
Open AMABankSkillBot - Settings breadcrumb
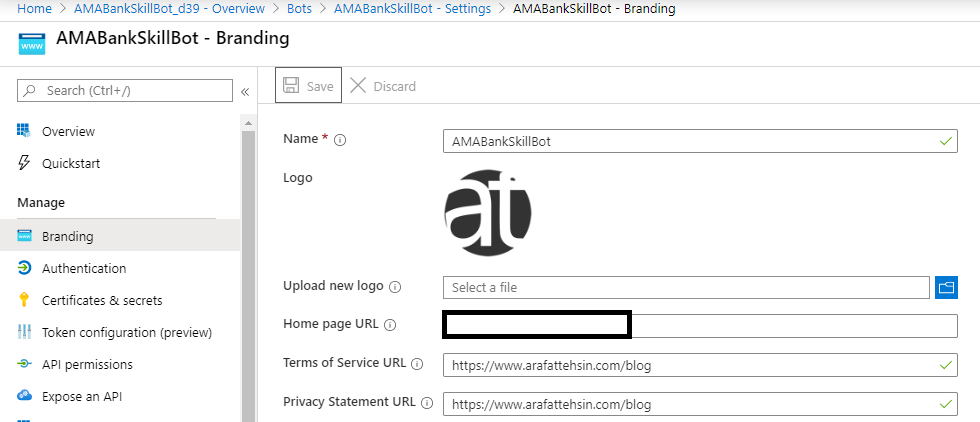[412, 9]
